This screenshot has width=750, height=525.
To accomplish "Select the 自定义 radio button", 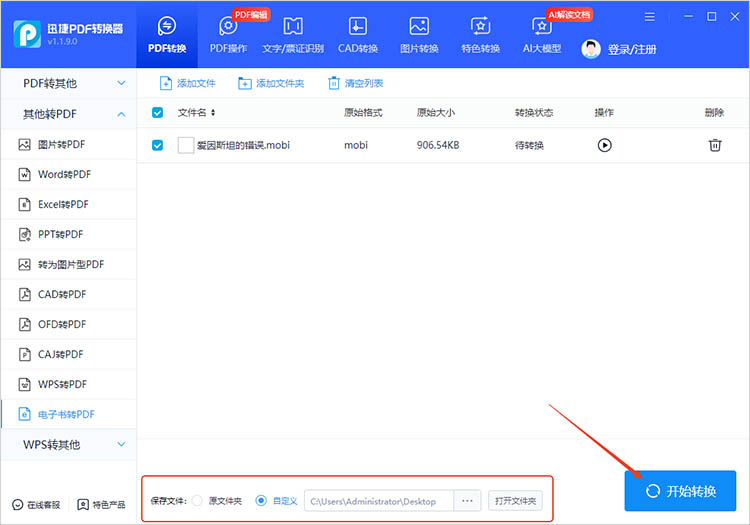I will click(x=261, y=501).
